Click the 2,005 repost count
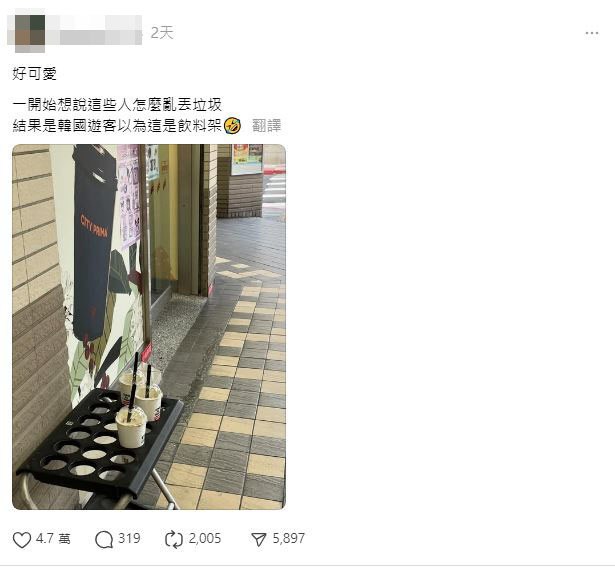Screen dimensions: 615x576 pos(205,538)
